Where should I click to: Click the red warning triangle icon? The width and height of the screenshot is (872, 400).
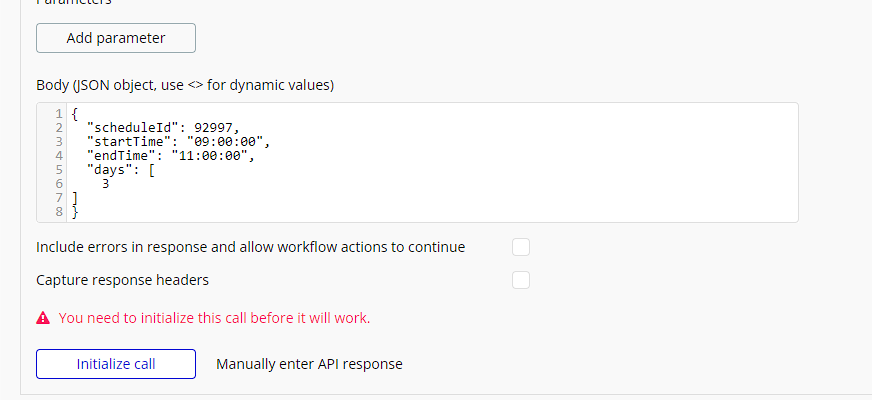(43, 318)
